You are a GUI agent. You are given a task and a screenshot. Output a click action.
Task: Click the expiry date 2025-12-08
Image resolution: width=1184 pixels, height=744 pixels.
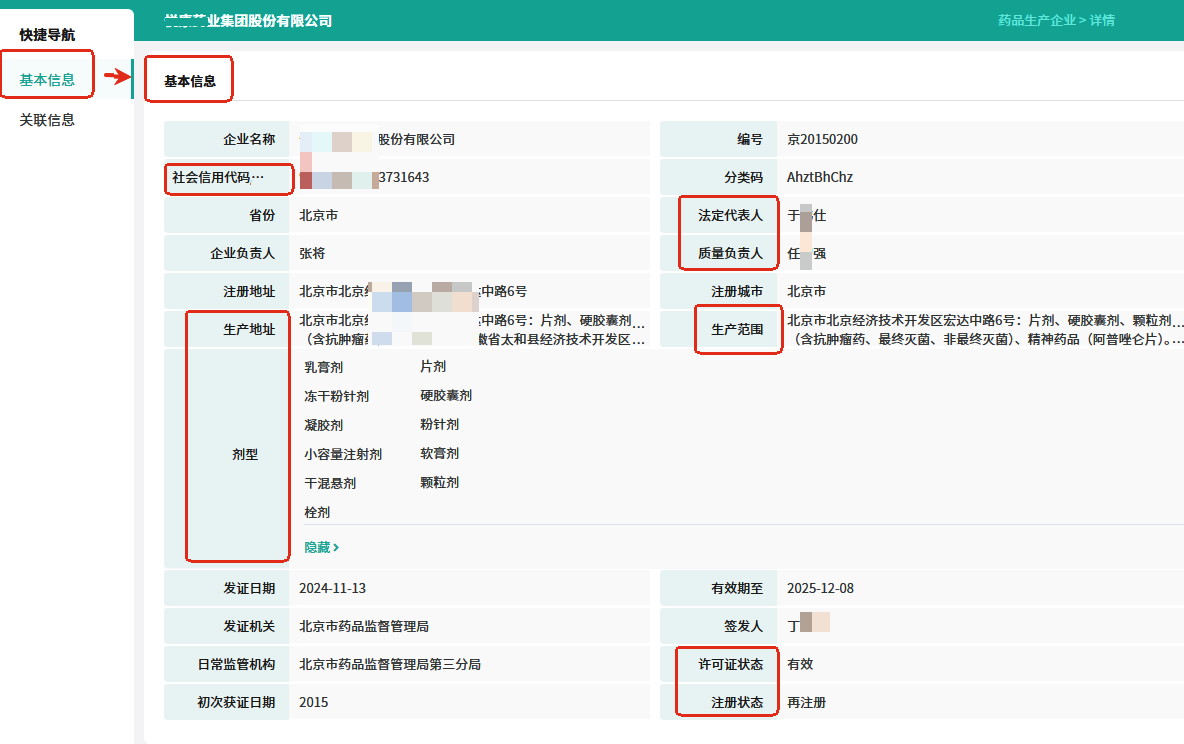[x=820, y=588]
